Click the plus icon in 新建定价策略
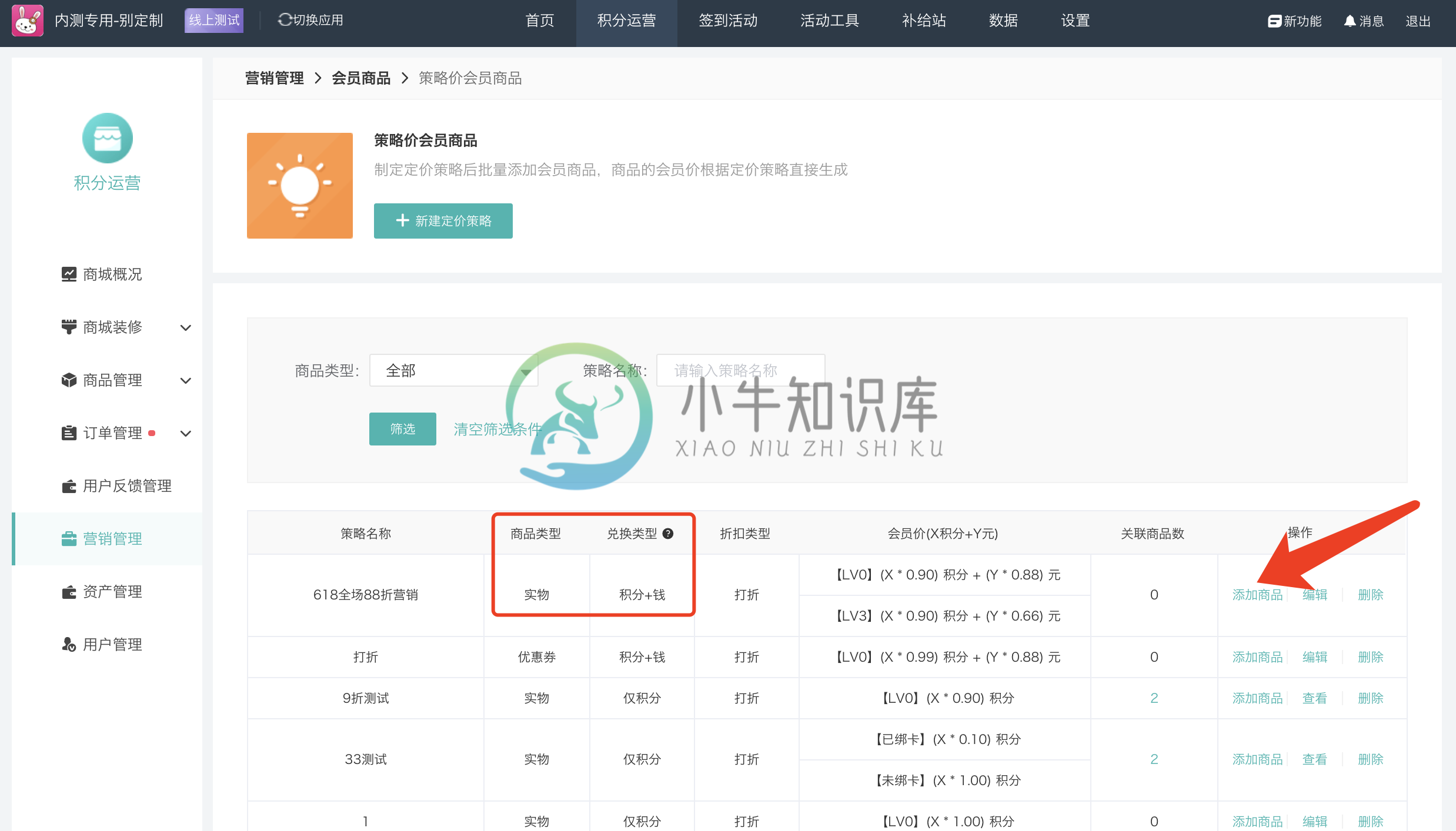 (402, 220)
